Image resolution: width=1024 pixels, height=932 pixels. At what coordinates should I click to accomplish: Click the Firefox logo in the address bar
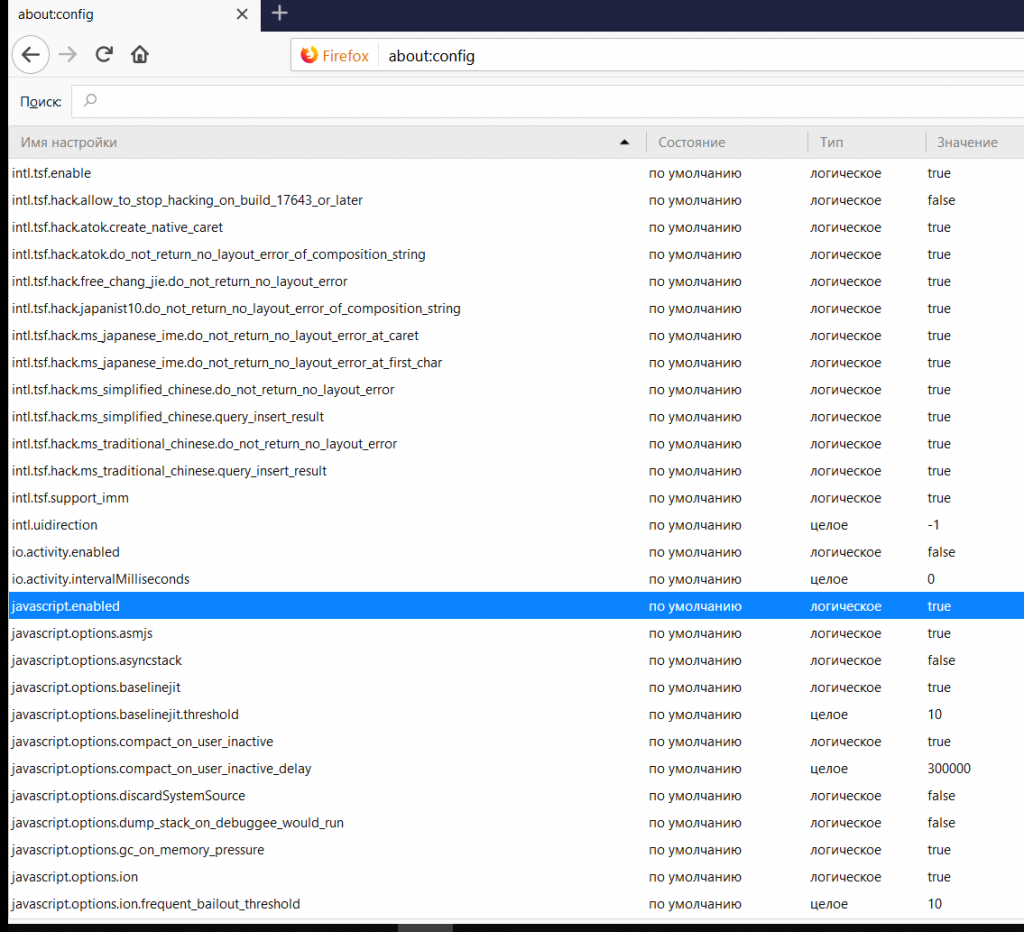tap(311, 55)
